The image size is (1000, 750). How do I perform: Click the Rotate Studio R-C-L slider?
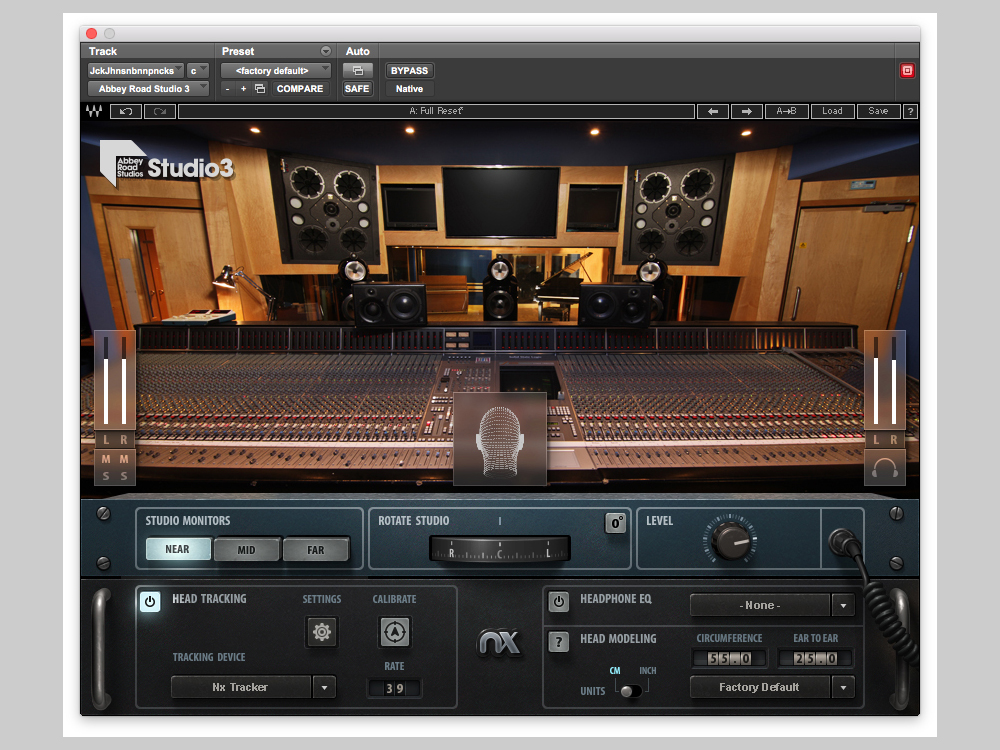click(x=499, y=548)
